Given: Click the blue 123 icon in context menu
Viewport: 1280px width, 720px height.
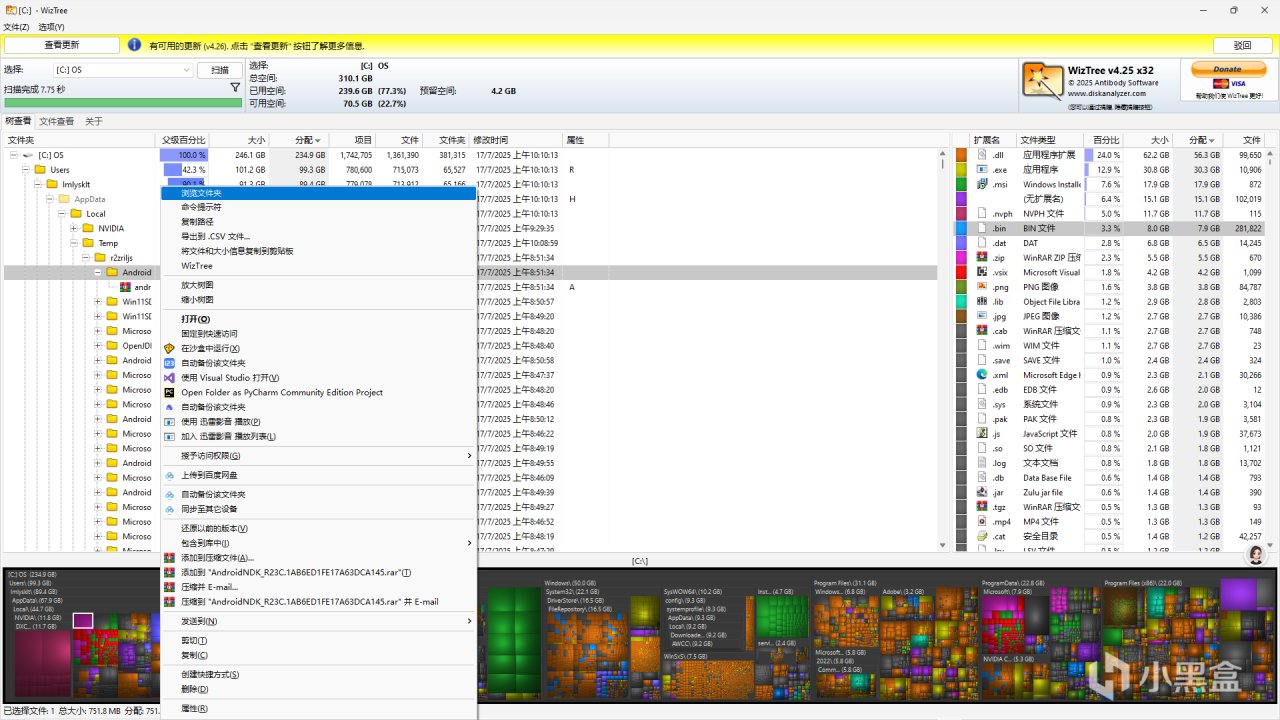Looking at the screenshot, I should coord(169,363).
